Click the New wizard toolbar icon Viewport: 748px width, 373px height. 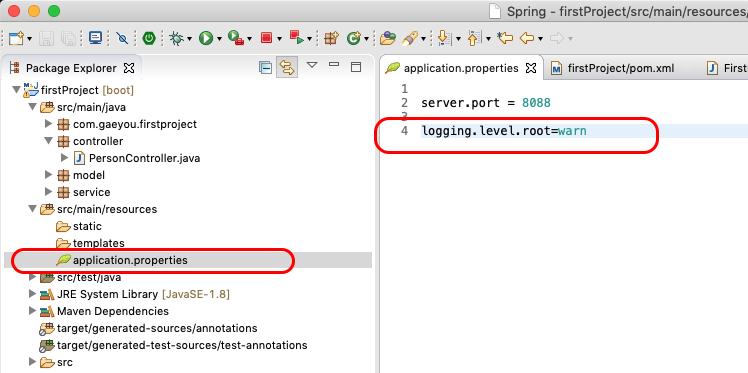point(16,38)
